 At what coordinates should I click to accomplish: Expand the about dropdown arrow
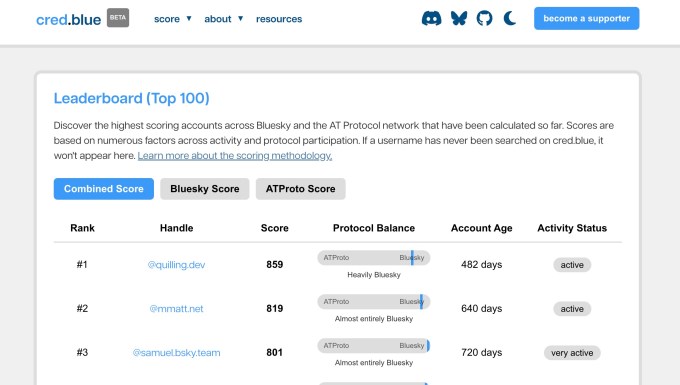coord(241,19)
